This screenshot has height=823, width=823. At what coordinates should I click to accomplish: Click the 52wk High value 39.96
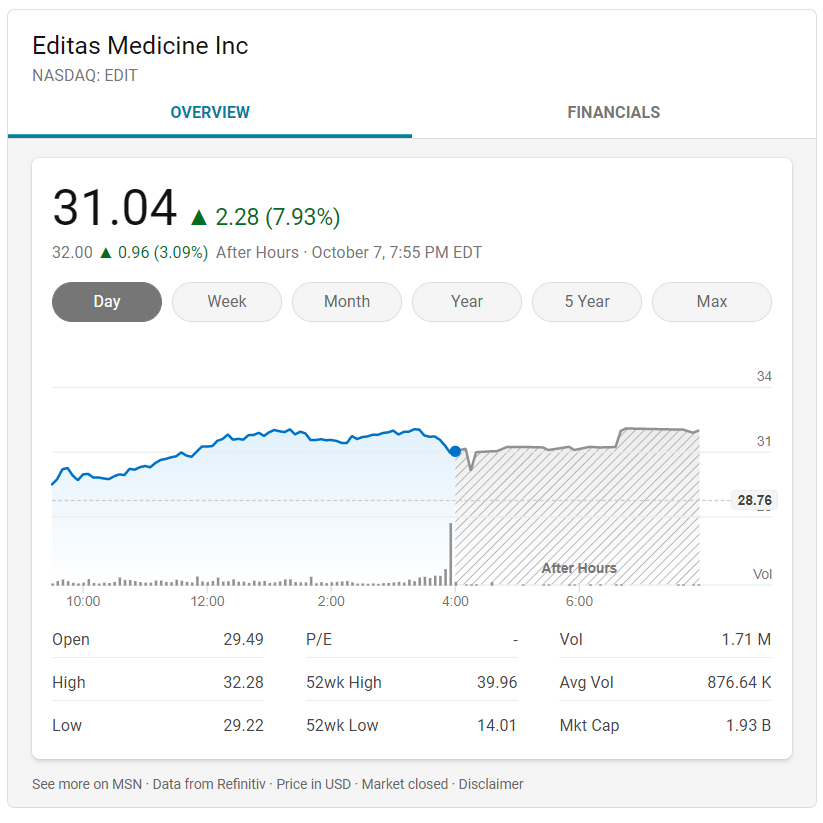click(497, 682)
